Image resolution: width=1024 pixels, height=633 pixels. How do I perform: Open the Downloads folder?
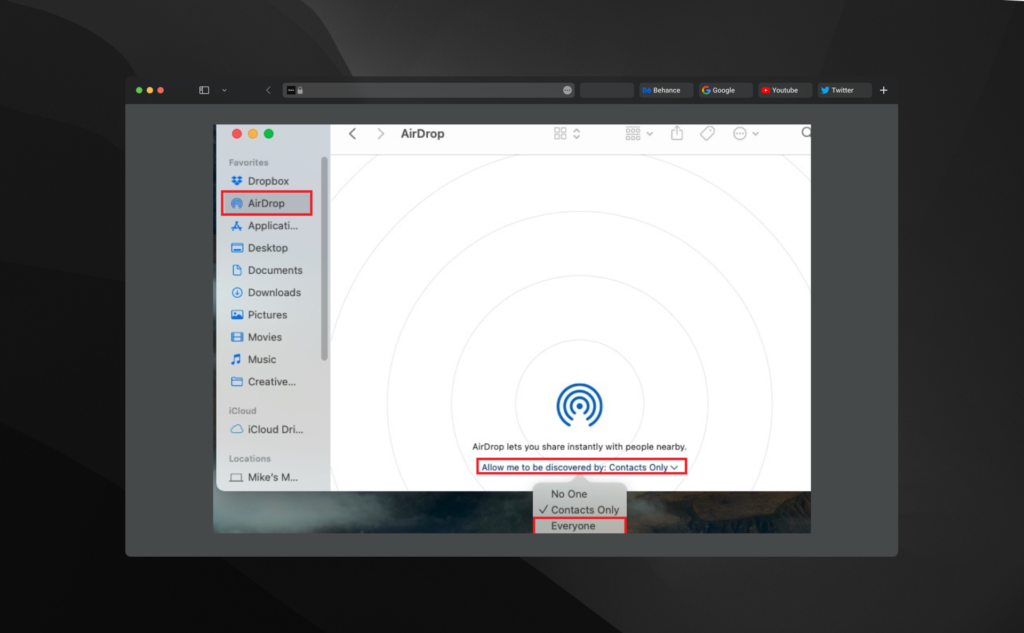[x=272, y=292]
